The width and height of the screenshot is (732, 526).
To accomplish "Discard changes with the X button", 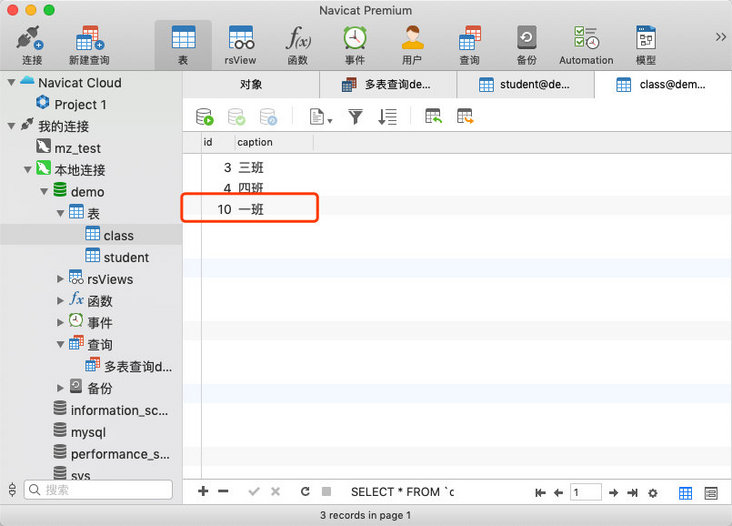I will (275, 491).
